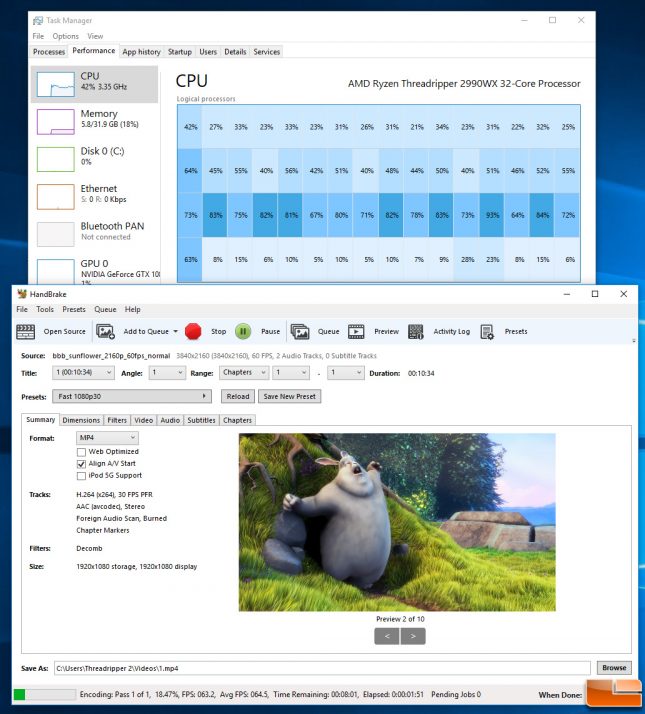Click the Save As file path field
This screenshot has height=714, width=645.
tap(322, 668)
